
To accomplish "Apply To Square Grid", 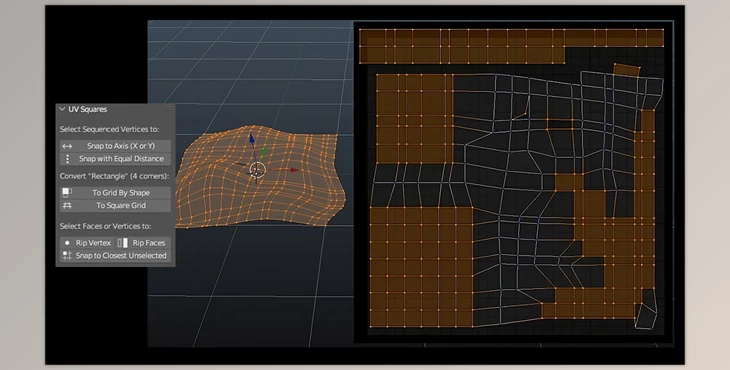I will tap(115, 205).
